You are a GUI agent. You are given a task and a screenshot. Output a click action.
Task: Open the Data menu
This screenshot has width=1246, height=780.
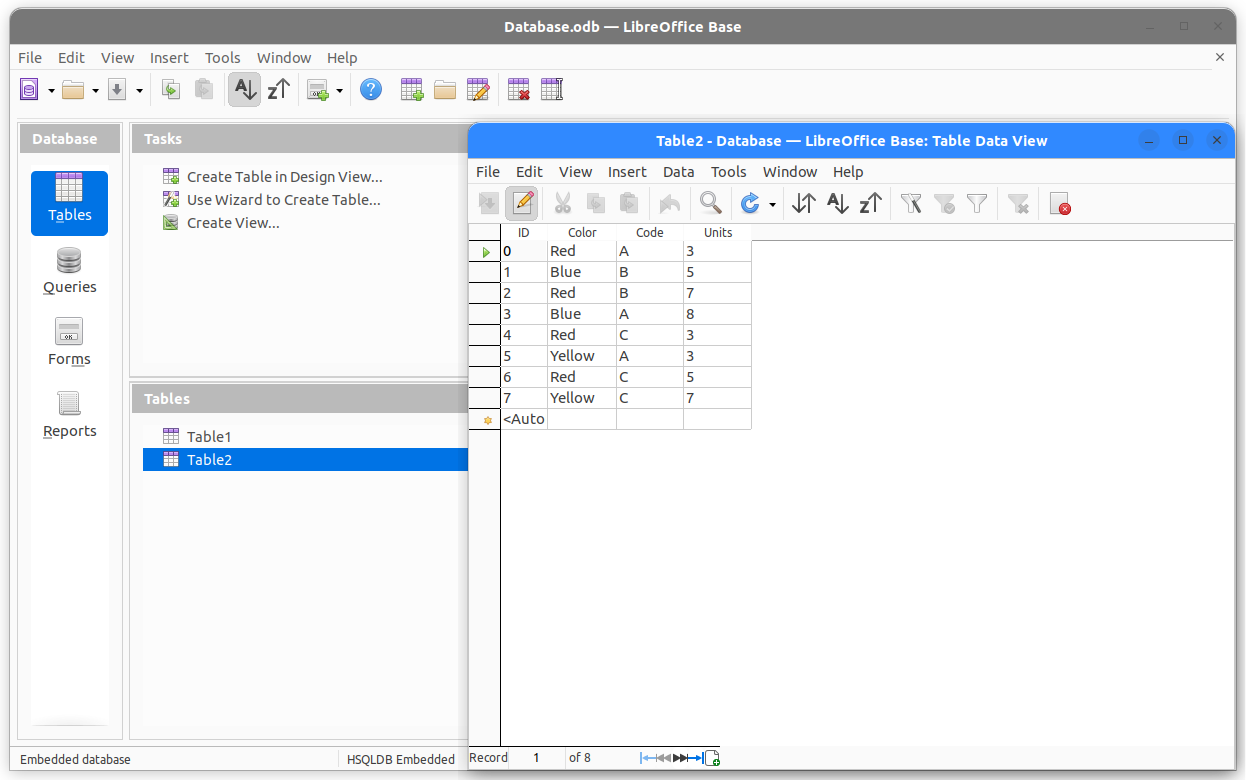coord(678,172)
